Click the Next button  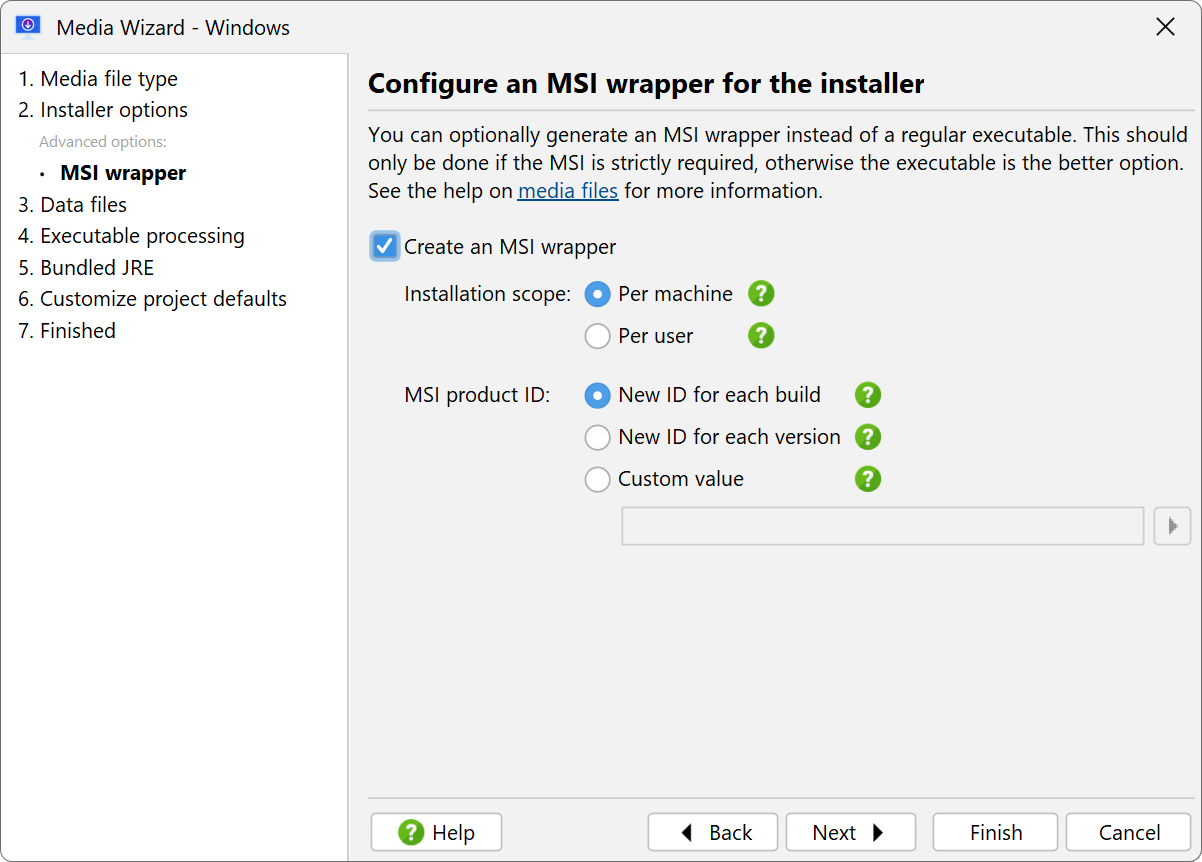coord(850,832)
